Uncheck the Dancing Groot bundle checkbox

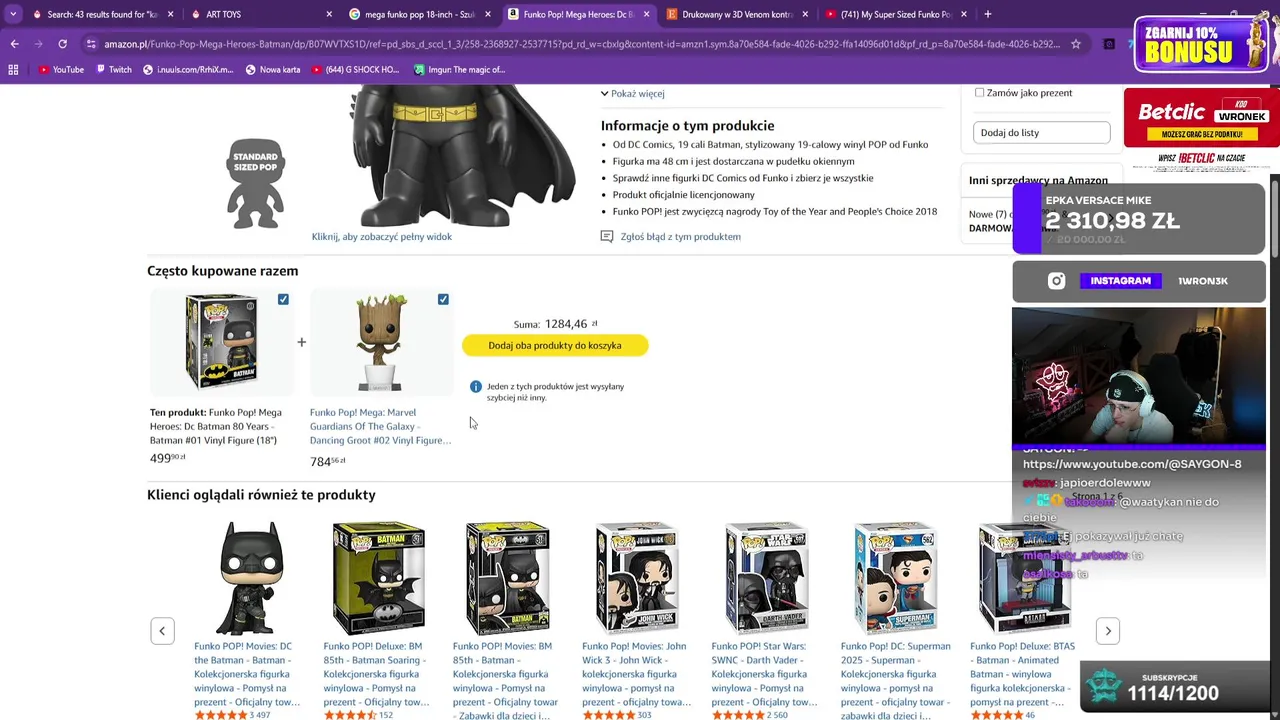tap(443, 299)
